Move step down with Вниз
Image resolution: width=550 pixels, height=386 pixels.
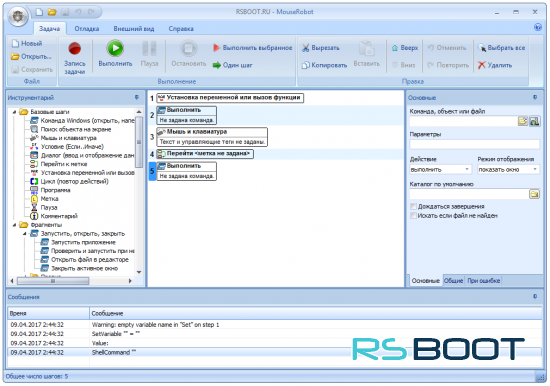coord(403,65)
